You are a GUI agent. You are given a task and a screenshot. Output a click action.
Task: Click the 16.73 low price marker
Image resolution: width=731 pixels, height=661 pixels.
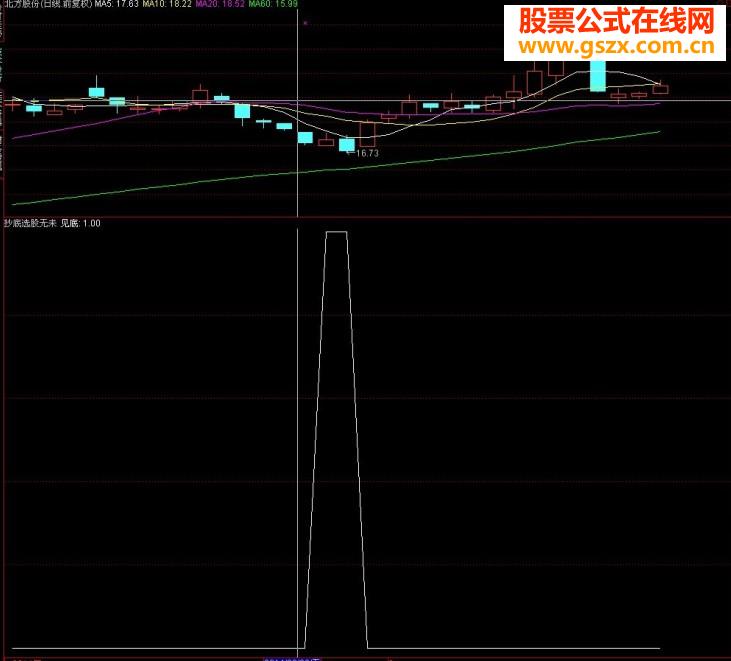(x=367, y=153)
